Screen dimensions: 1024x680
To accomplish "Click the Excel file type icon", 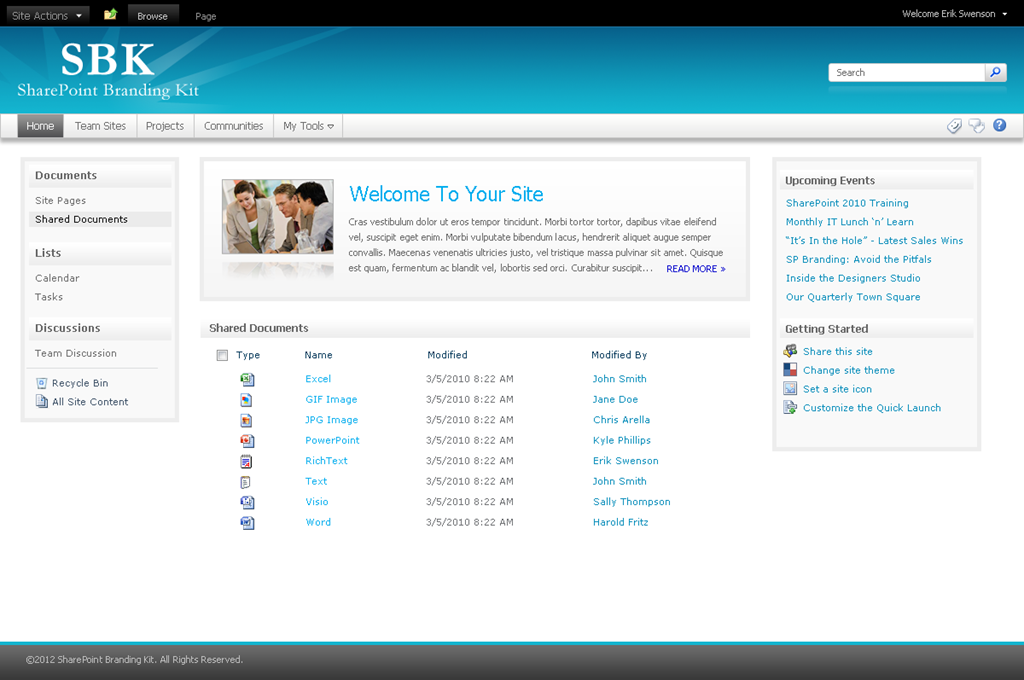I will [247, 380].
